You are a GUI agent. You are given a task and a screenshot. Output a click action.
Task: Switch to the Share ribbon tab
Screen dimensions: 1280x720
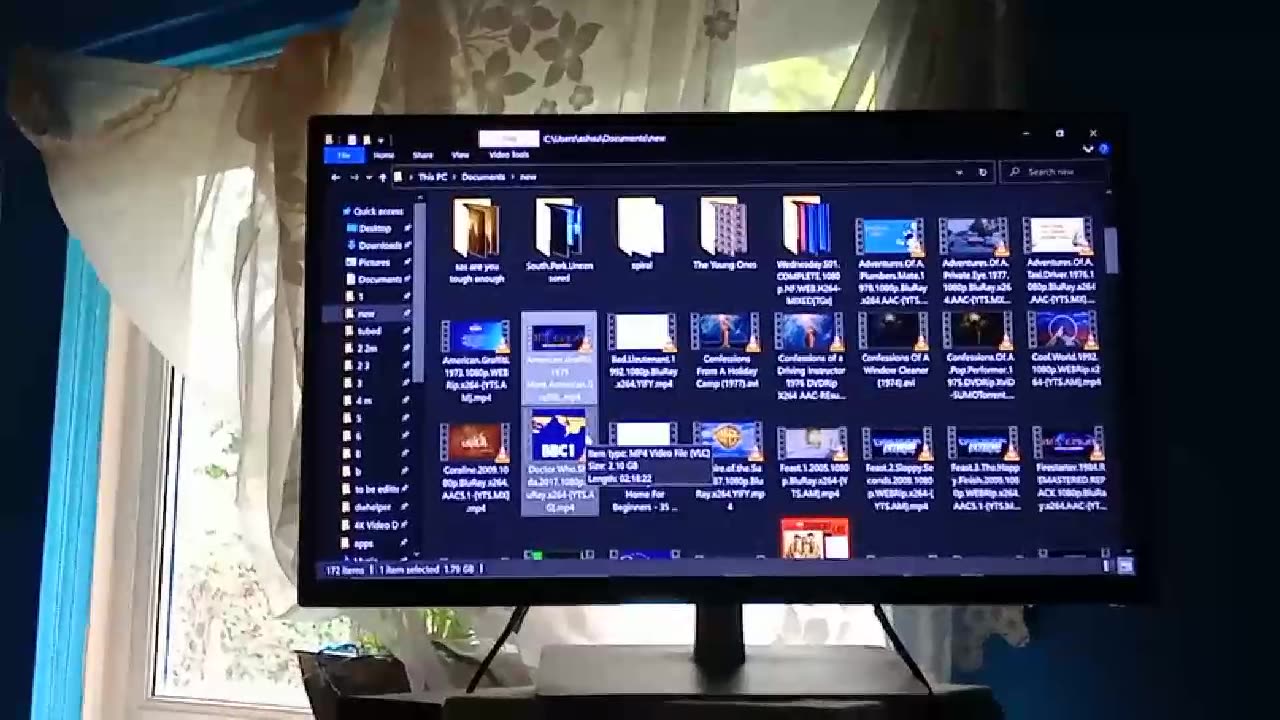pos(423,155)
